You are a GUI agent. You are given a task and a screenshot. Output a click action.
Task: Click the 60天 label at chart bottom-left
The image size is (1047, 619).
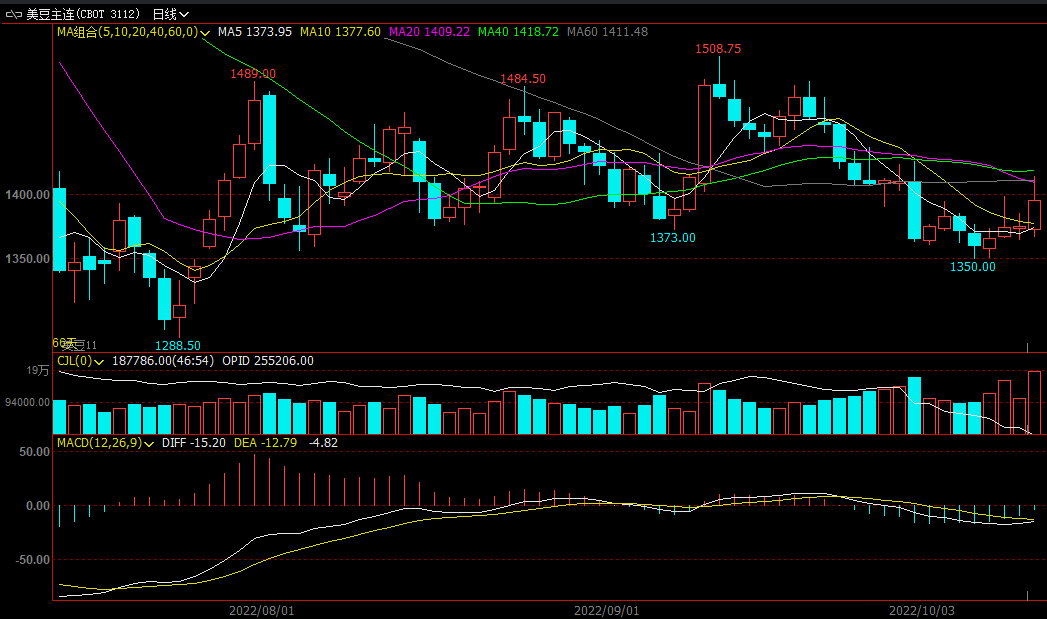tap(64, 343)
